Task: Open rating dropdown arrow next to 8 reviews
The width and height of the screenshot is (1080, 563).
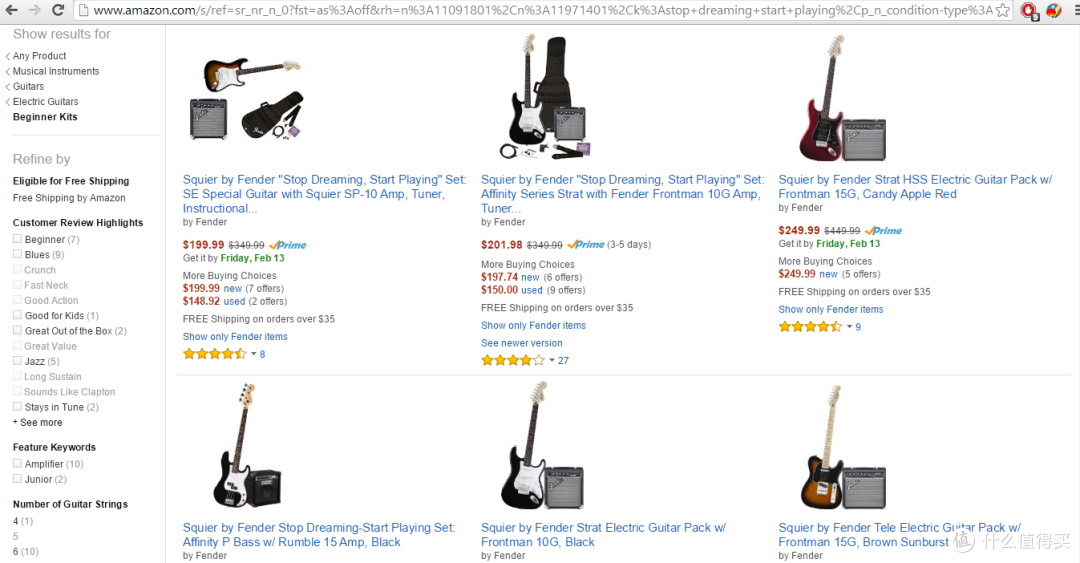Action: (253, 354)
